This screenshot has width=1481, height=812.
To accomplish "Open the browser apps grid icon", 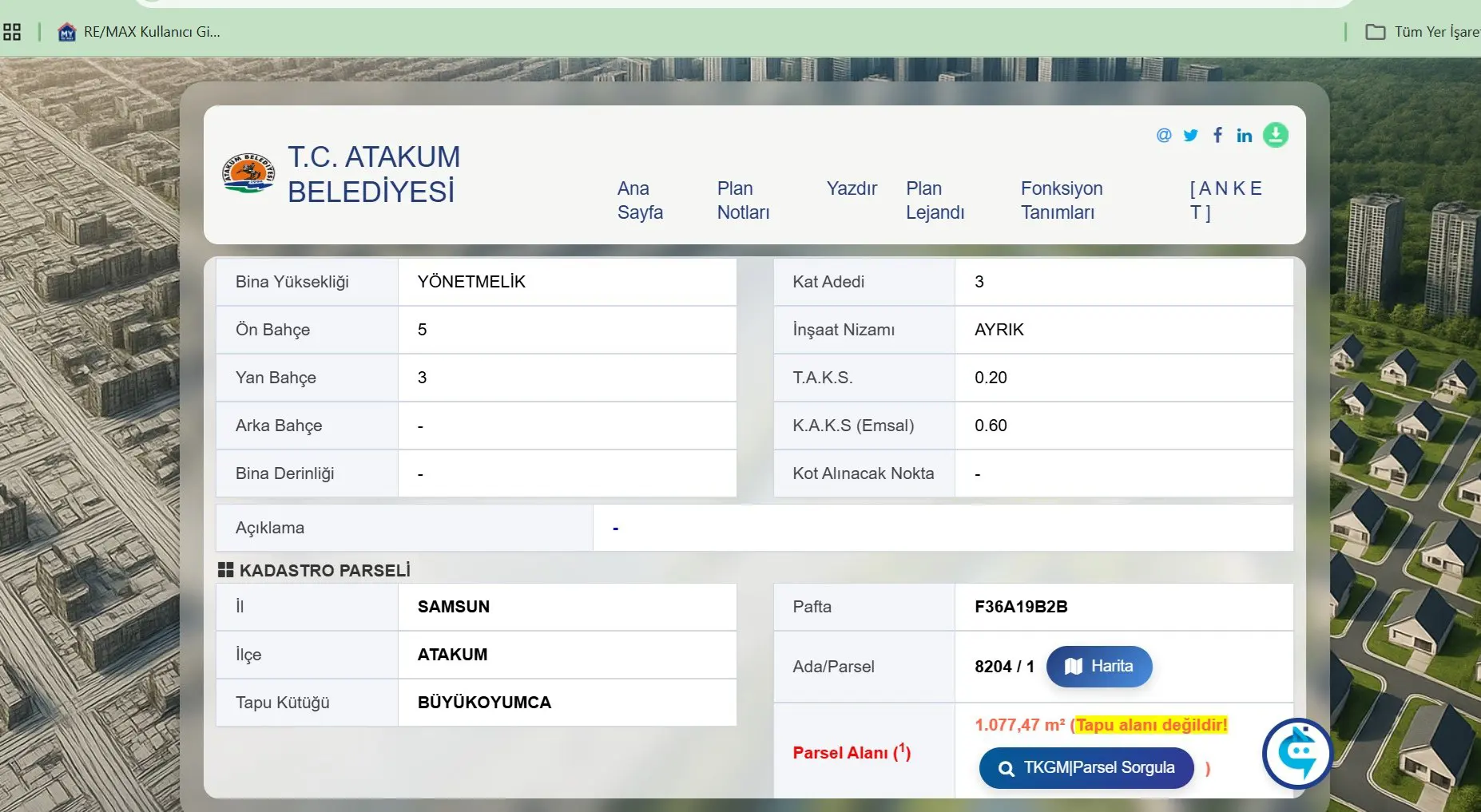I will pos(12,32).
